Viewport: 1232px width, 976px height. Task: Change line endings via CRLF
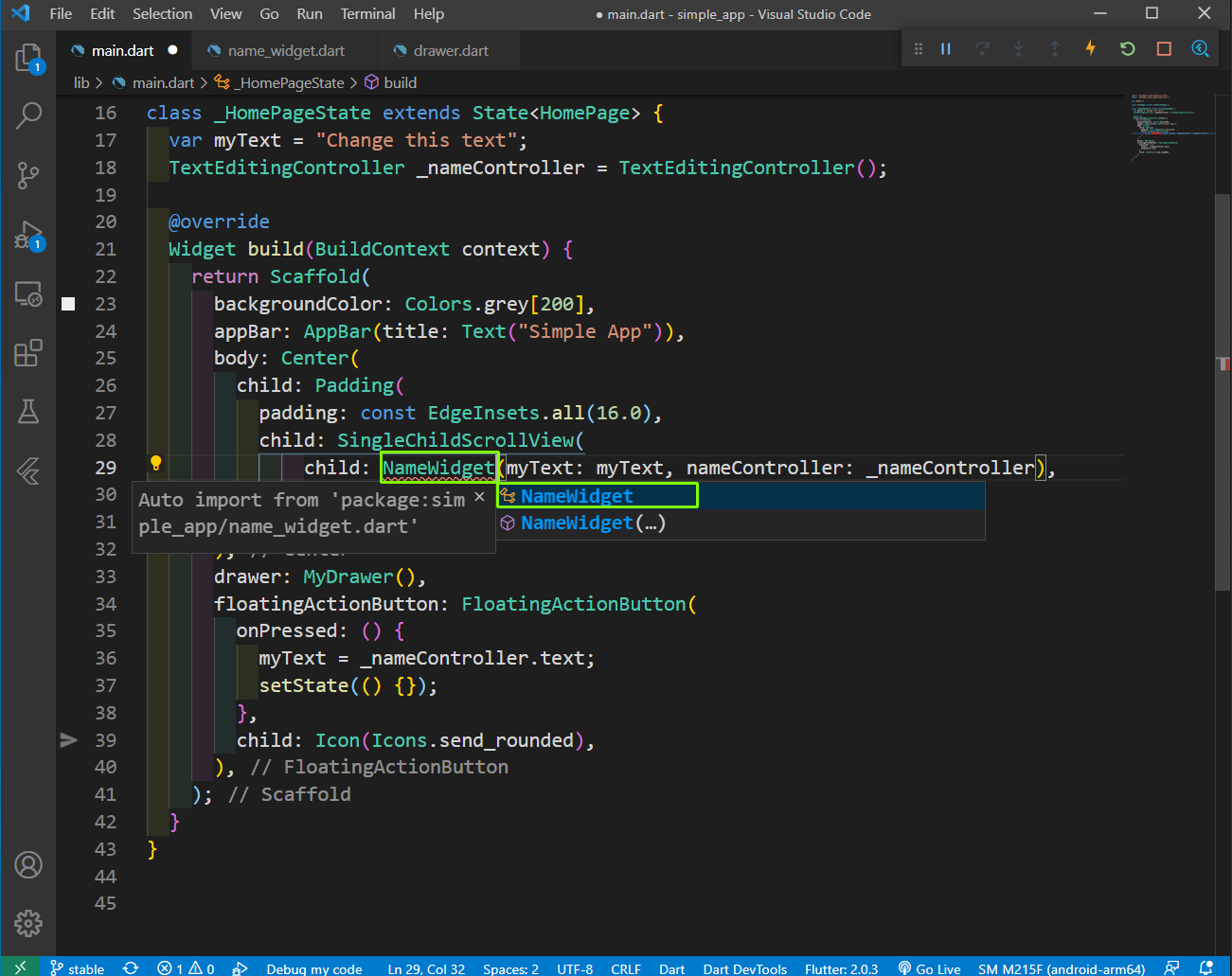coord(626,968)
